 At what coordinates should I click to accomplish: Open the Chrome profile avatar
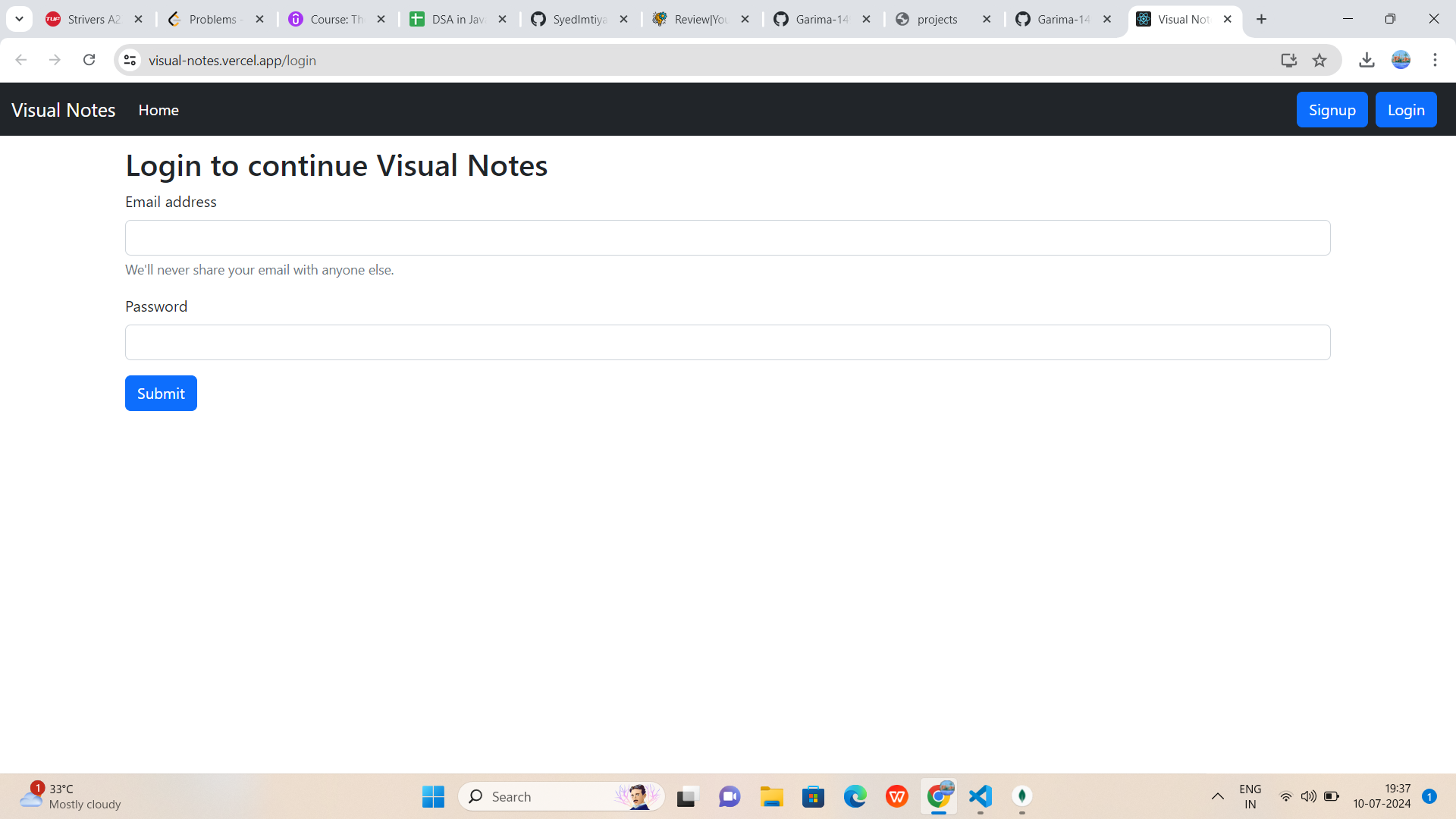(x=1401, y=60)
